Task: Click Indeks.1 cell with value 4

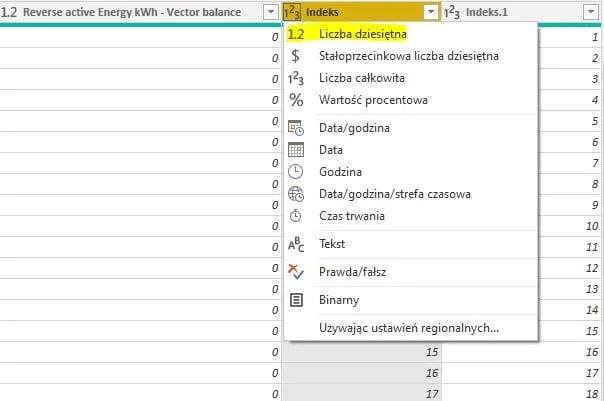Action: tap(570, 100)
